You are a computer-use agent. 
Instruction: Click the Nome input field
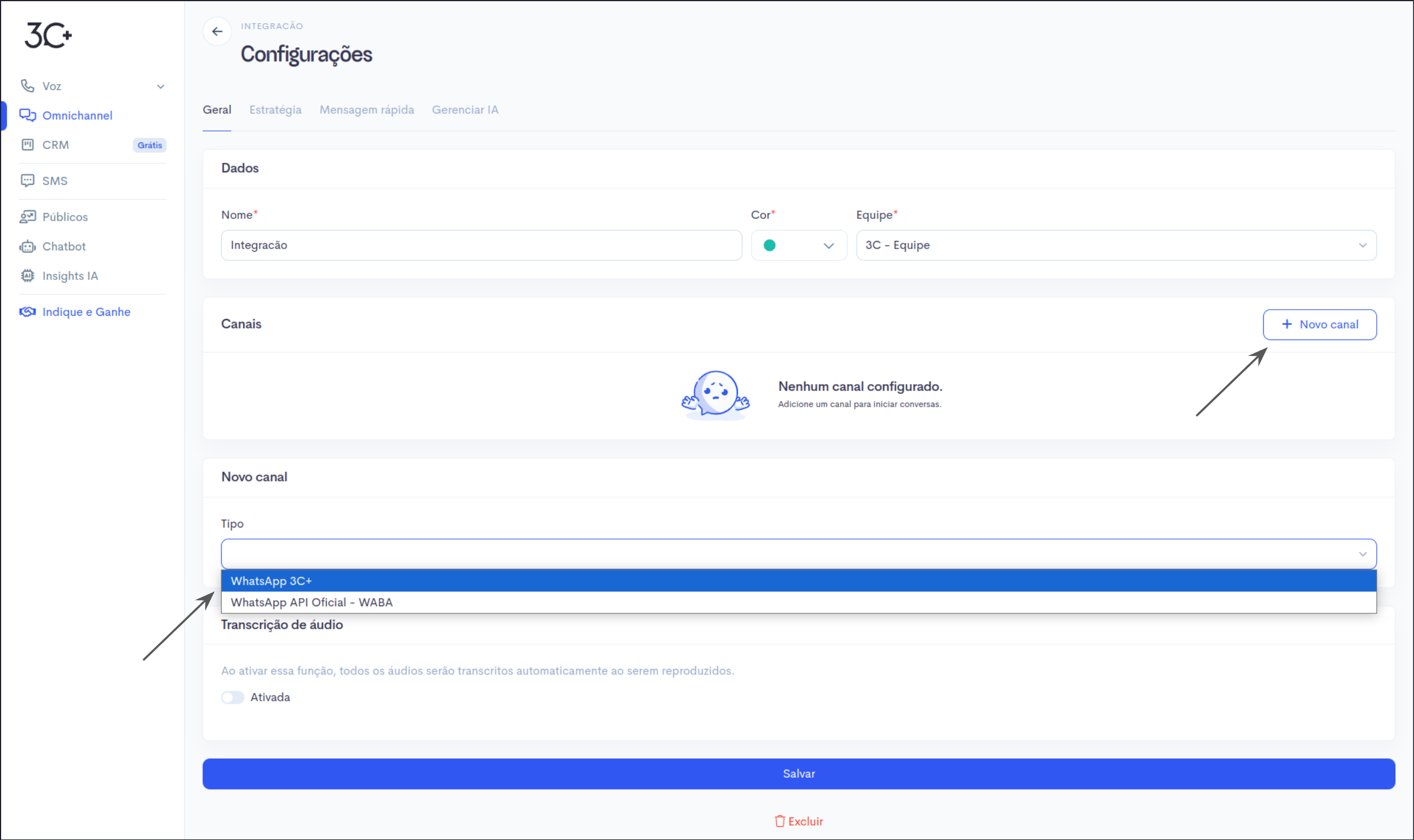tap(481, 245)
